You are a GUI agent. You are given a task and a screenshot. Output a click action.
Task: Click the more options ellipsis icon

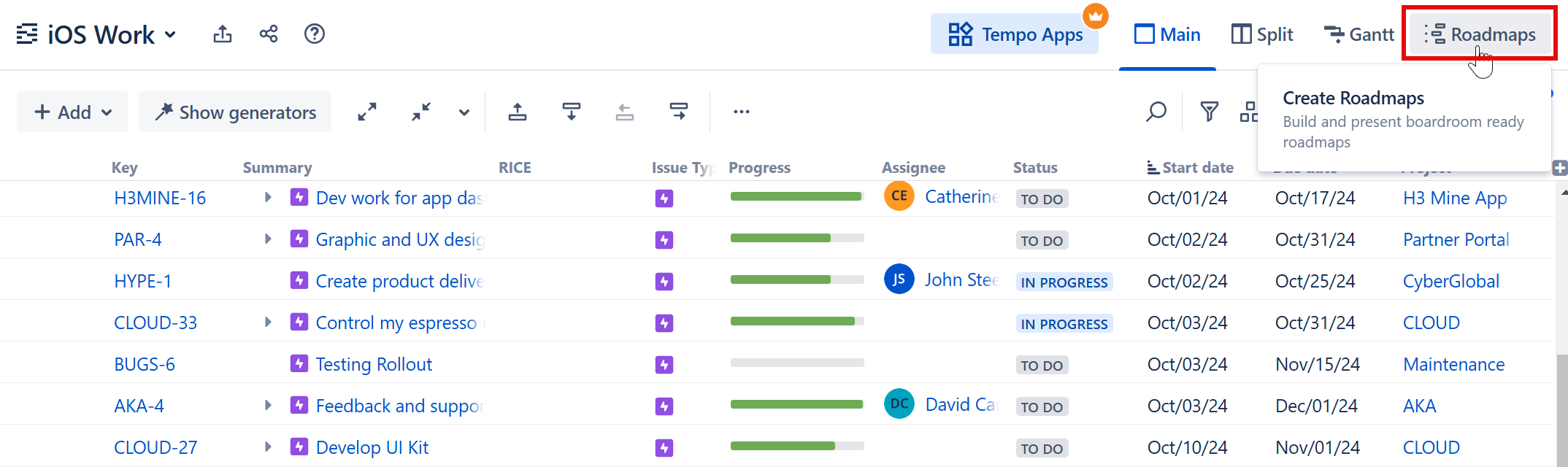click(742, 112)
